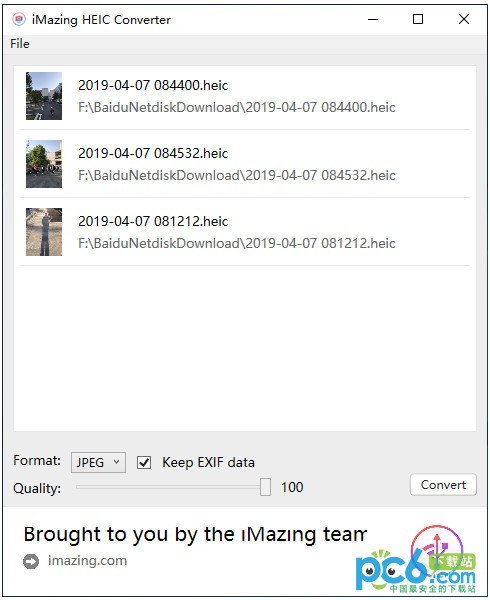Minimize the HEIC Converter window
The image size is (490, 600).
(373, 19)
